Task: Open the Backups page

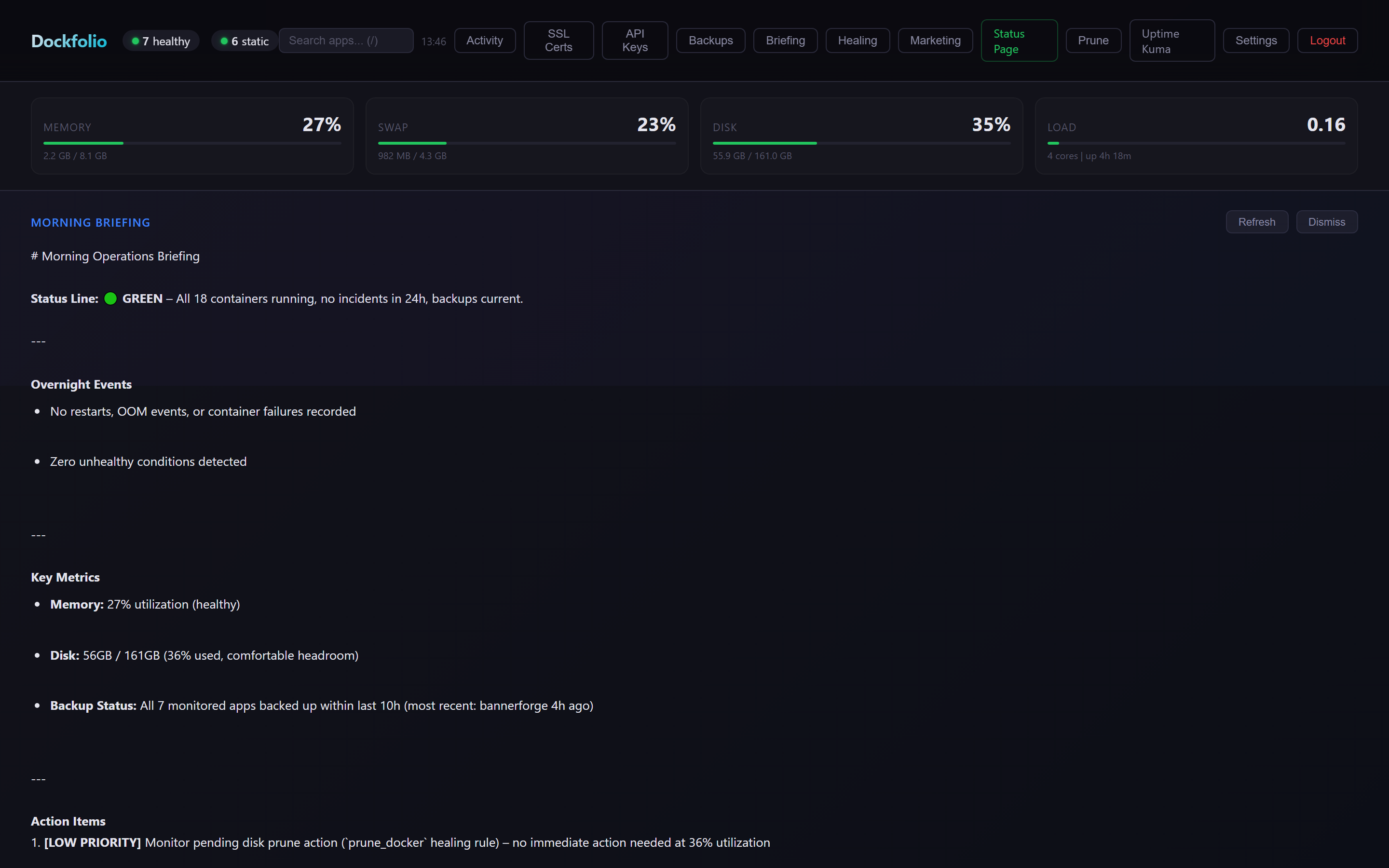Action: 710,41
